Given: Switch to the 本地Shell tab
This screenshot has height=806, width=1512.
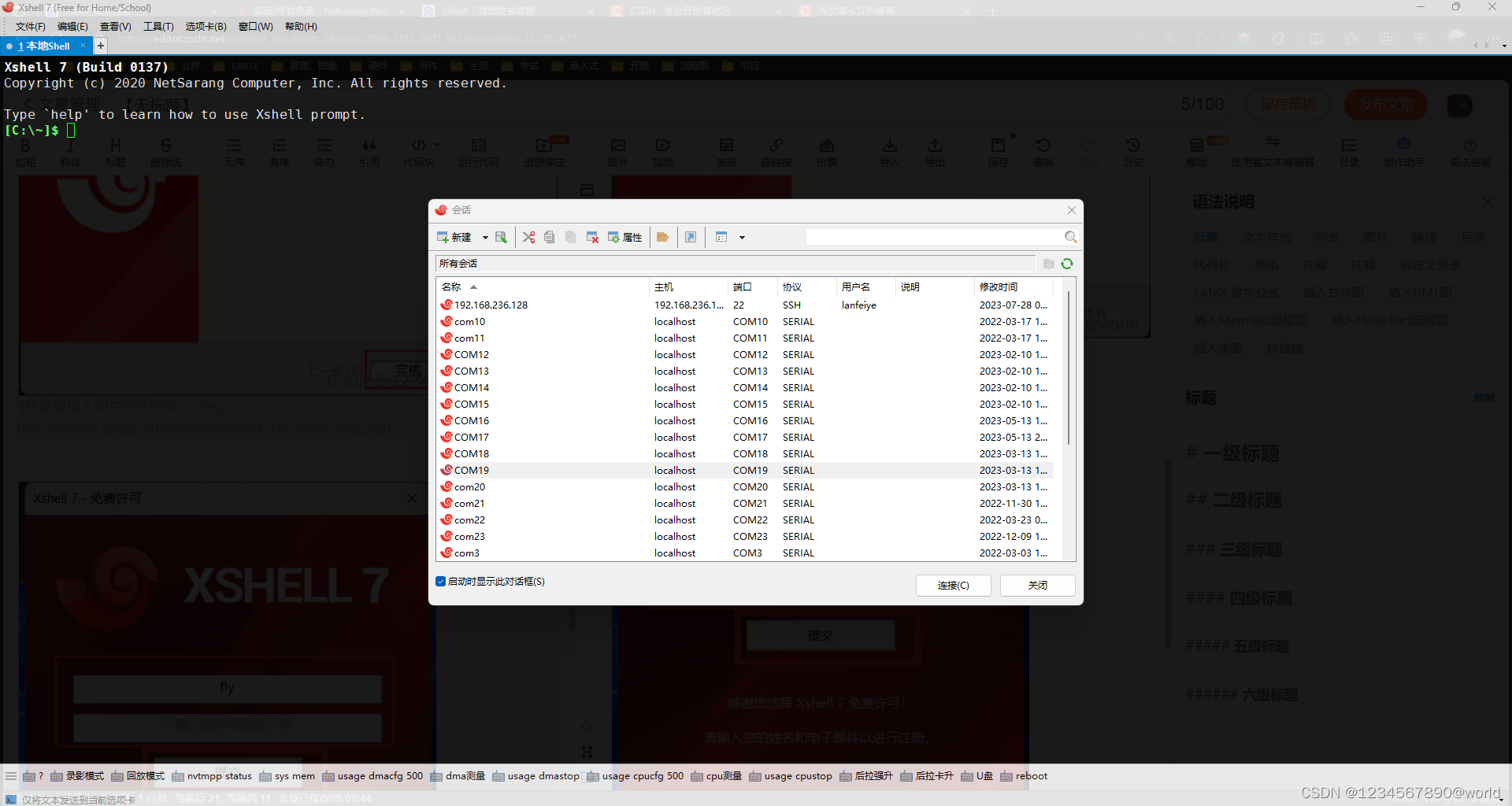Looking at the screenshot, I should pos(44,46).
